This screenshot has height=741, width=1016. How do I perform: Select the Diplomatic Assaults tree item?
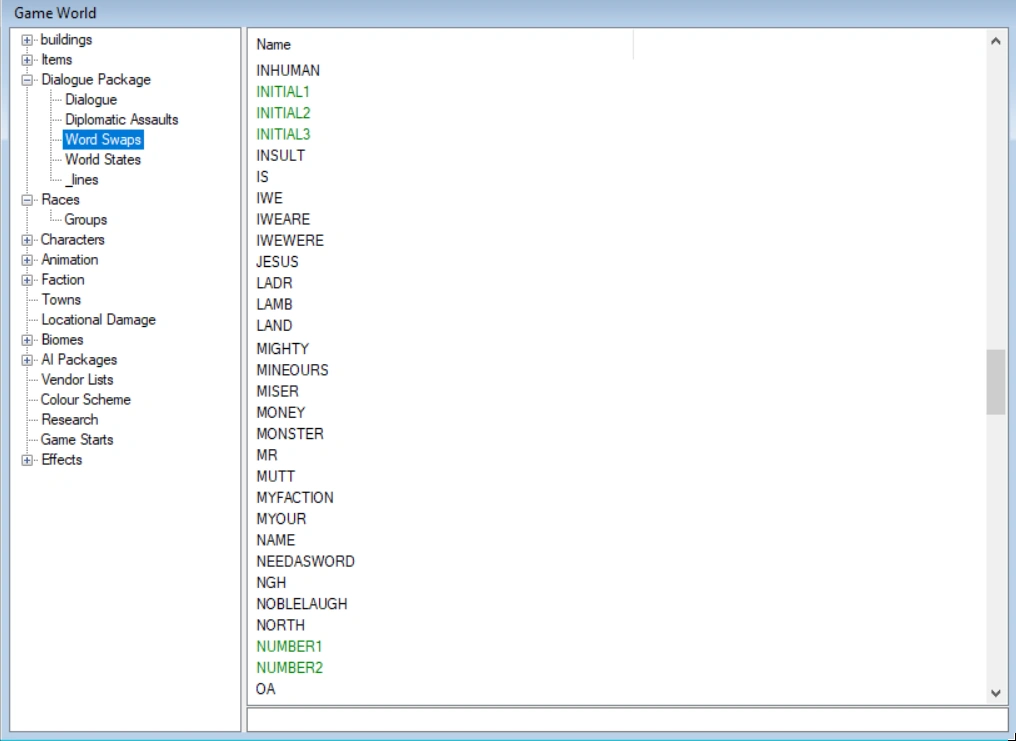(x=121, y=120)
